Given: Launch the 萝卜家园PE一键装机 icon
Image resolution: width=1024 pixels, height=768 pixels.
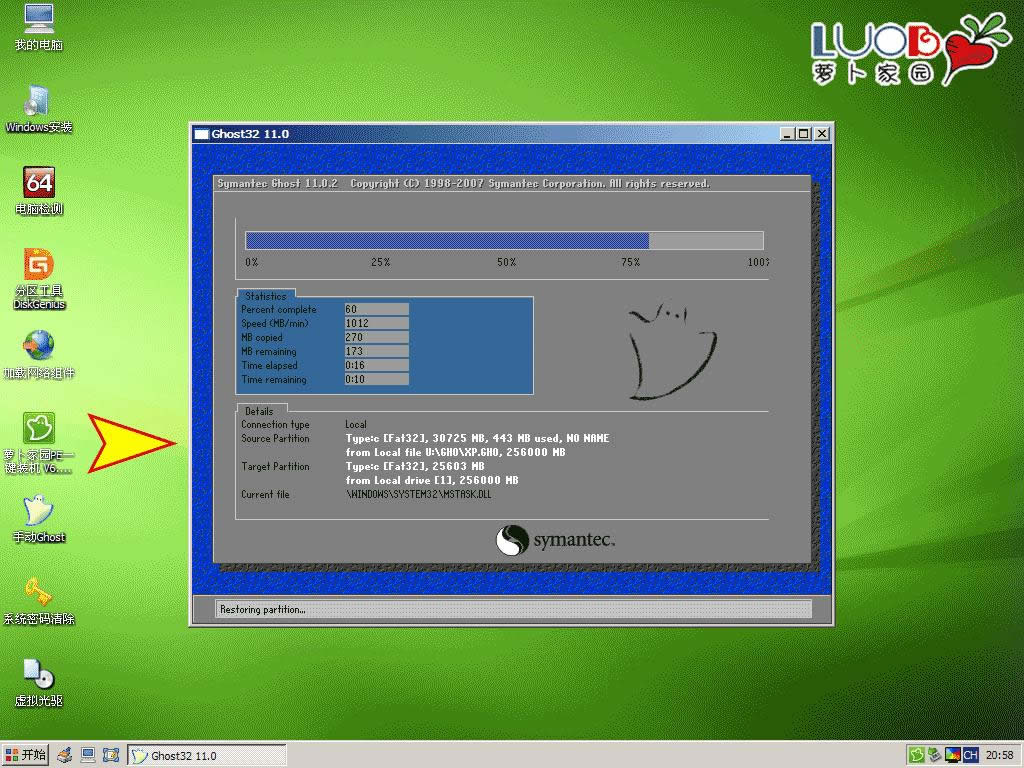Looking at the screenshot, I should click(x=39, y=443).
